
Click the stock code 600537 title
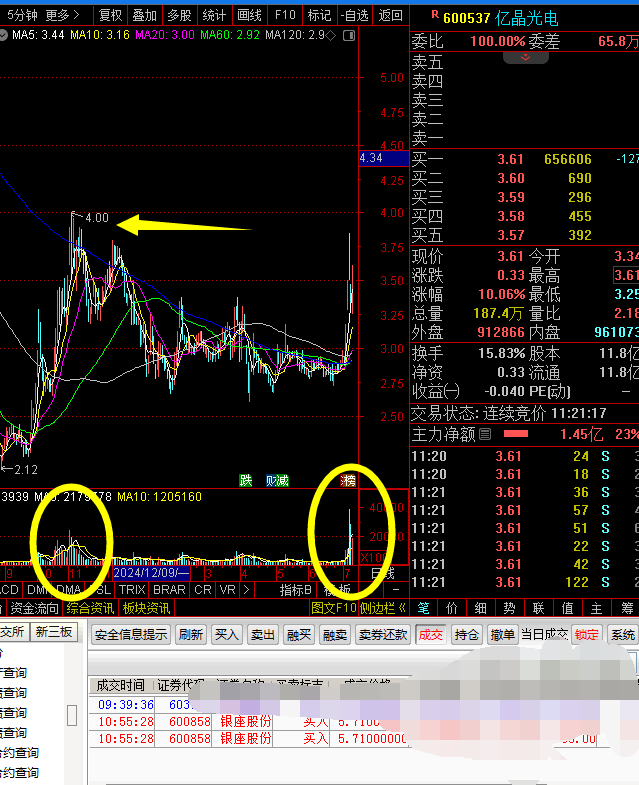pos(467,19)
